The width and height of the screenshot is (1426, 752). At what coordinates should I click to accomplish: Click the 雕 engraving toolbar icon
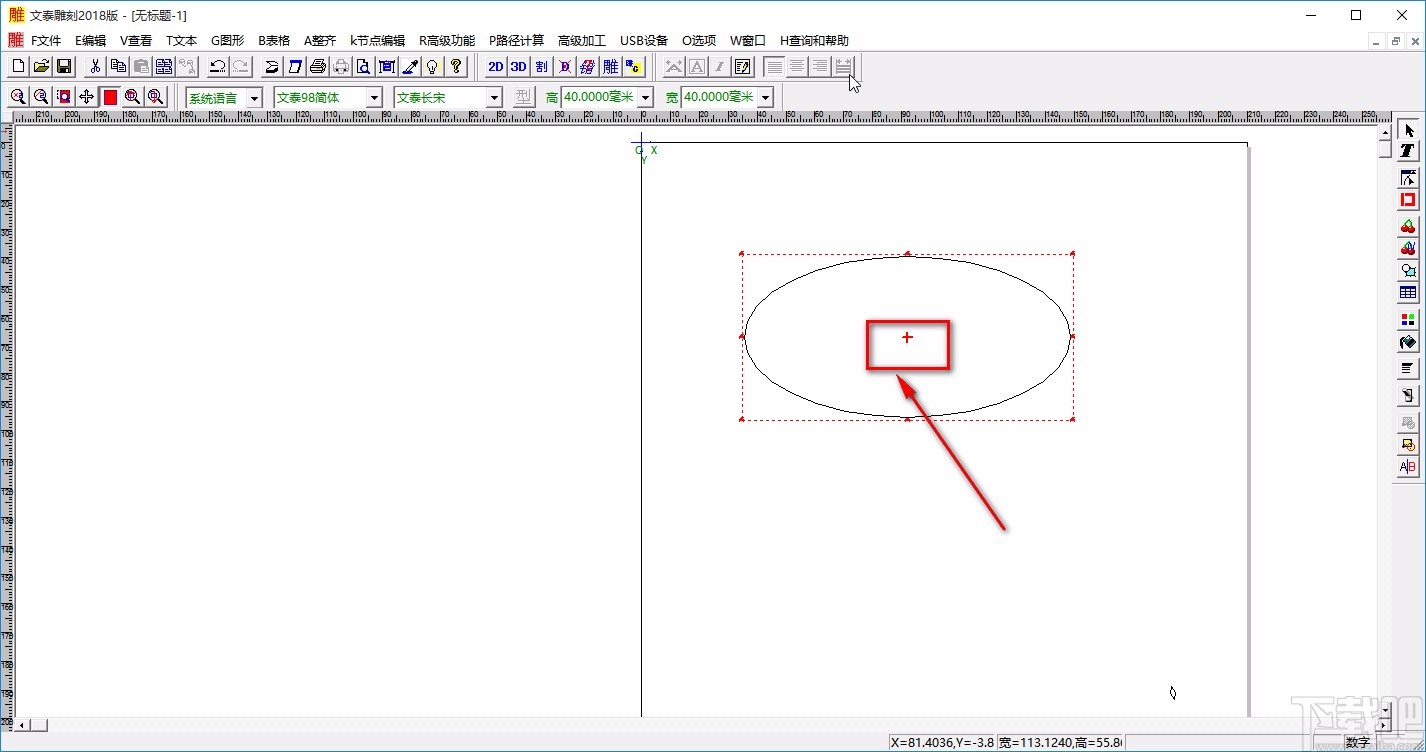[610, 67]
